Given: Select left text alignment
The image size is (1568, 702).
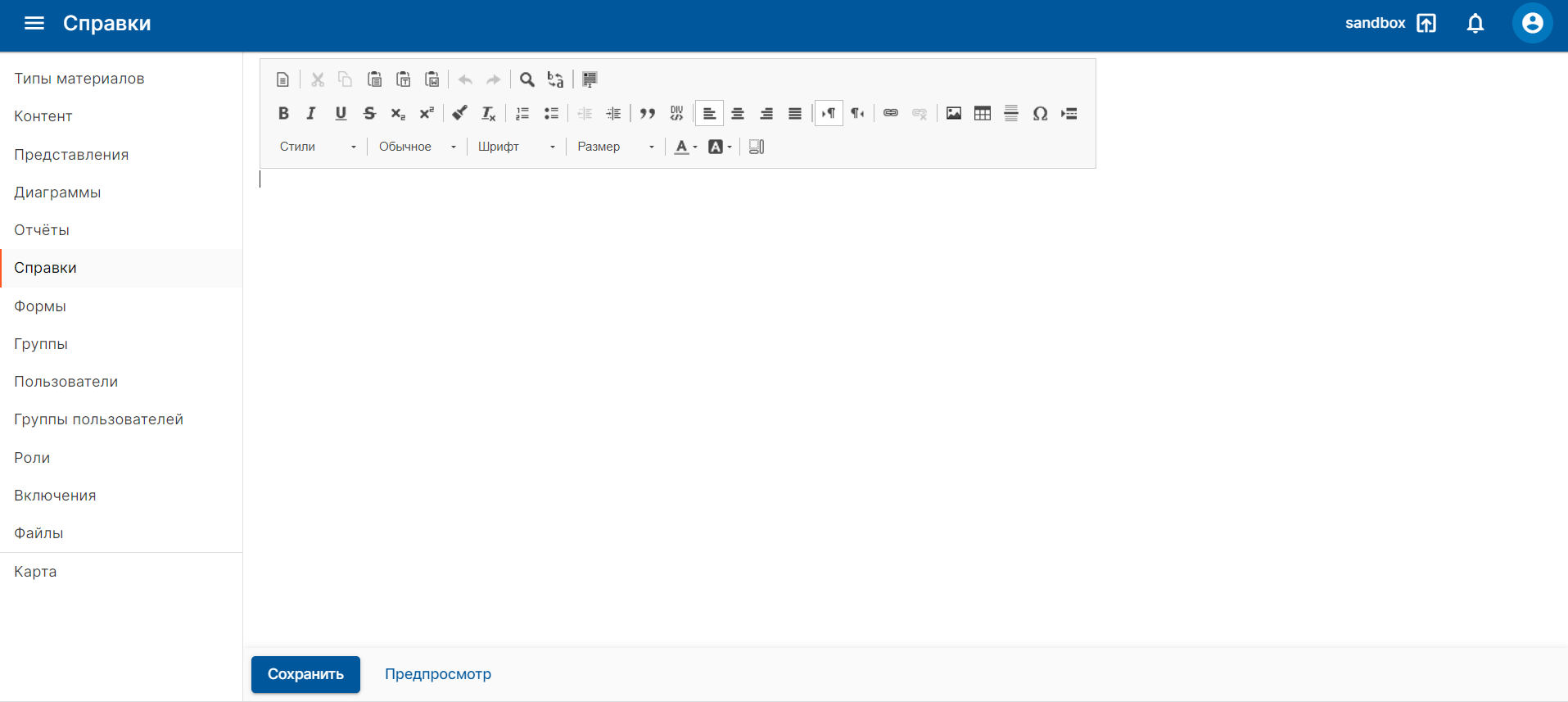Looking at the screenshot, I should click(x=709, y=113).
